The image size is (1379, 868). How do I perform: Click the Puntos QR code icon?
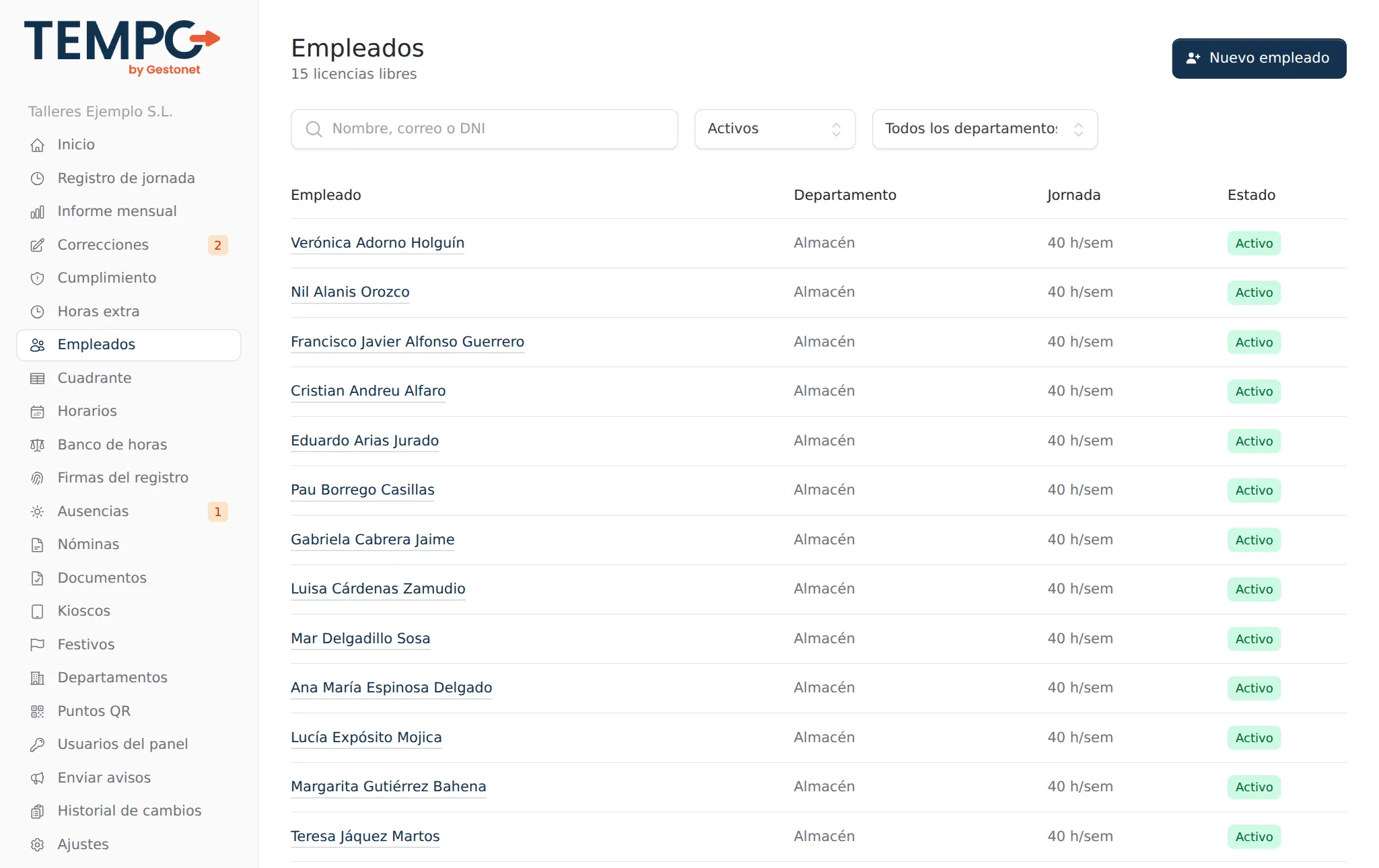pyautogui.click(x=38, y=711)
